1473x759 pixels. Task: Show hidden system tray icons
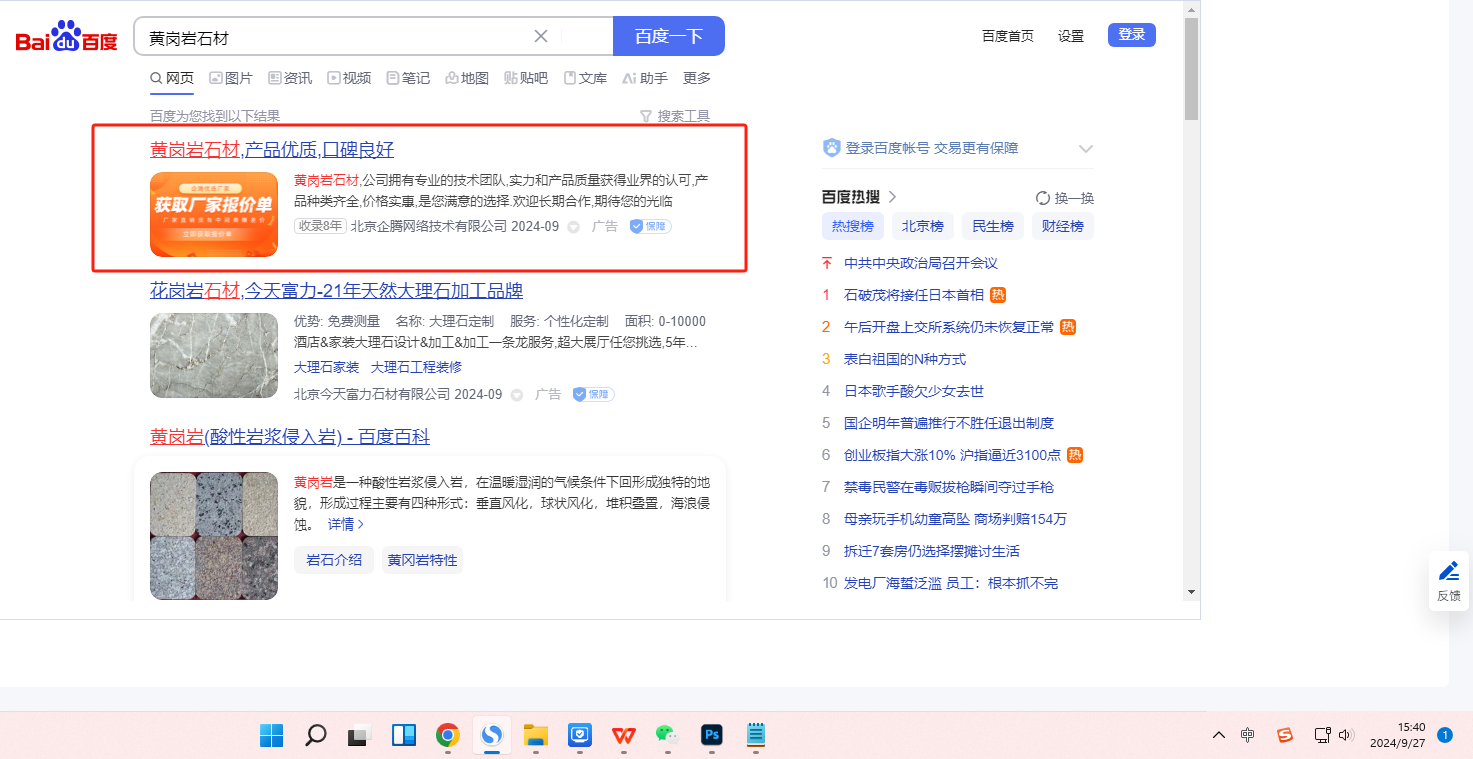tap(1218, 736)
